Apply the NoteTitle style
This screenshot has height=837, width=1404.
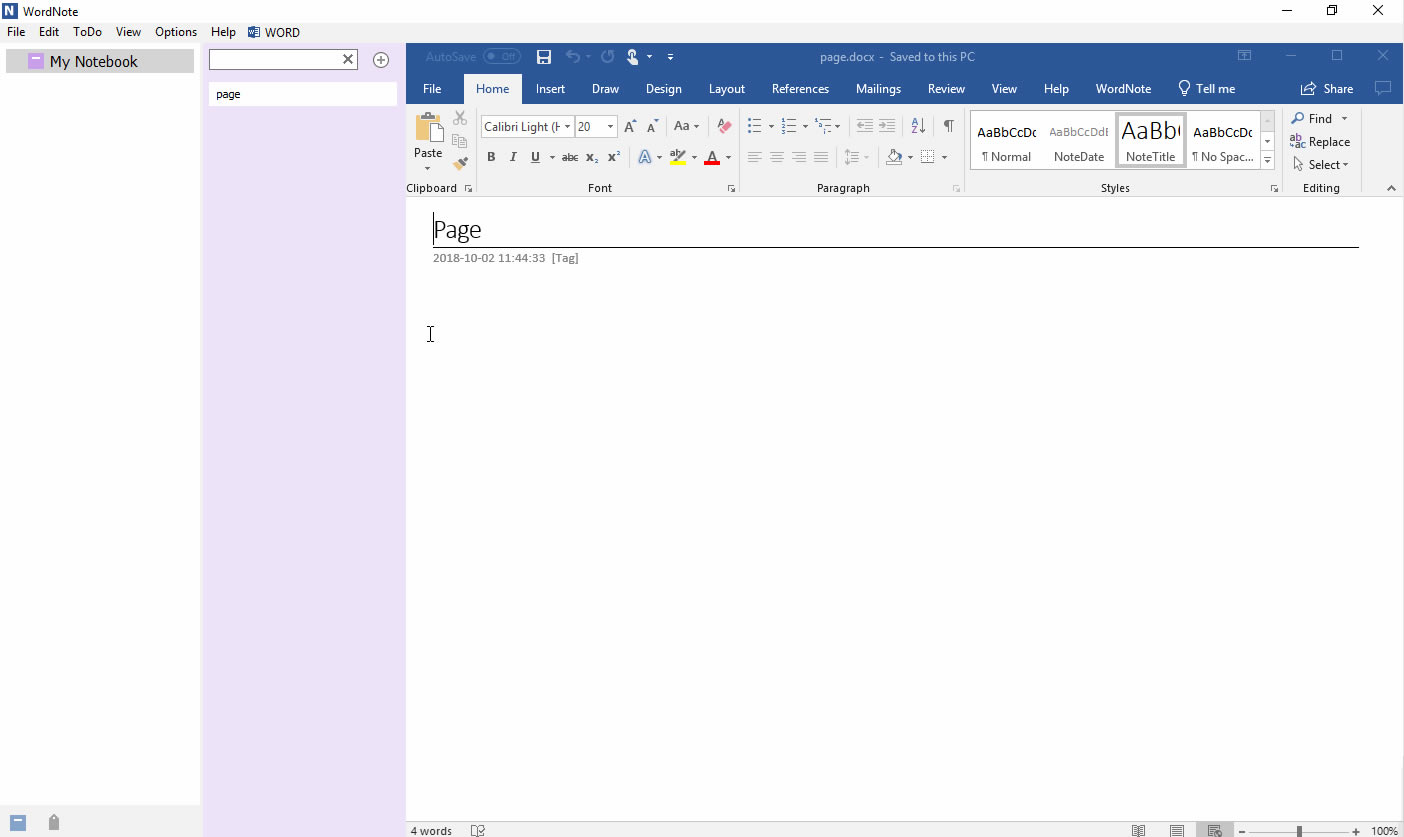pos(1150,139)
